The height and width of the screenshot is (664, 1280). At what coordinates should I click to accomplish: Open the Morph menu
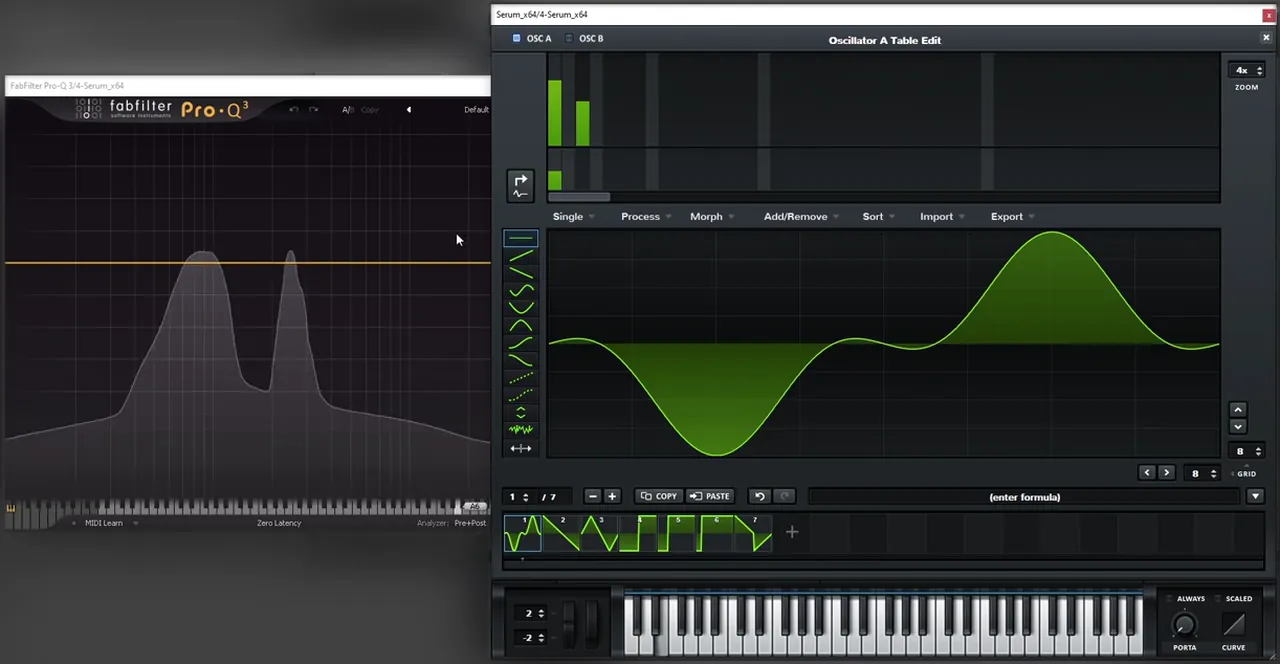coord(712,216)
